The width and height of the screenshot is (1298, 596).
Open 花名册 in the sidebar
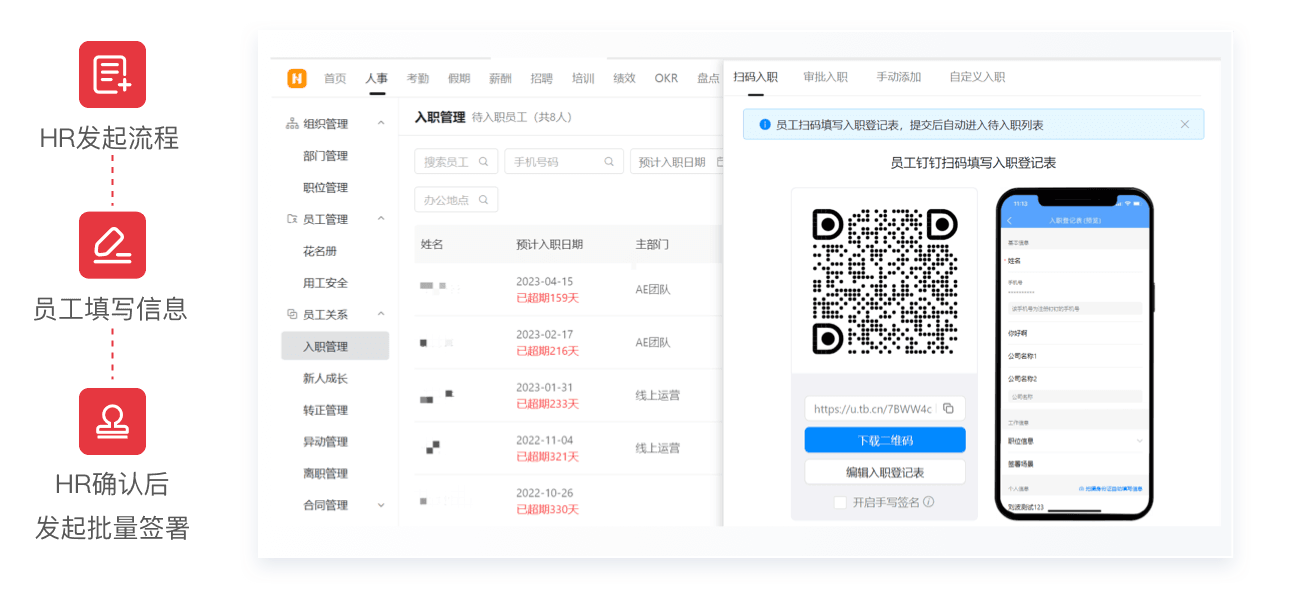coord(320,251)
